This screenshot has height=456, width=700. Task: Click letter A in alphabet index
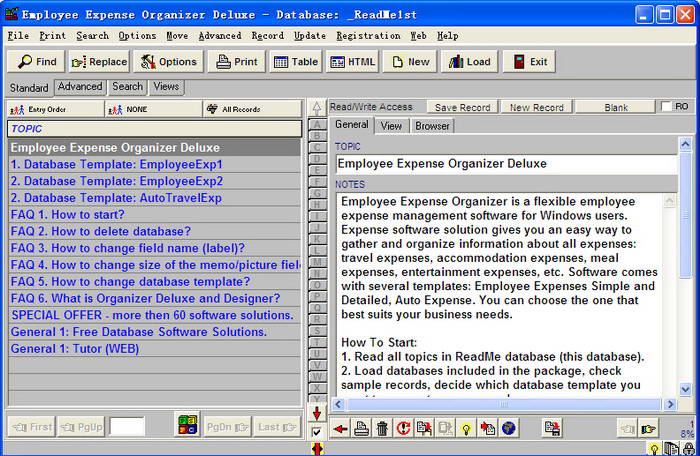coord(317,125)
